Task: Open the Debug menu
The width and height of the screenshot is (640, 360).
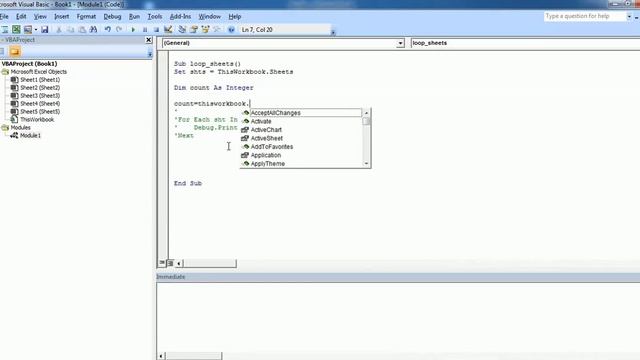Action: pyautogui.click(x=112, y=16)
